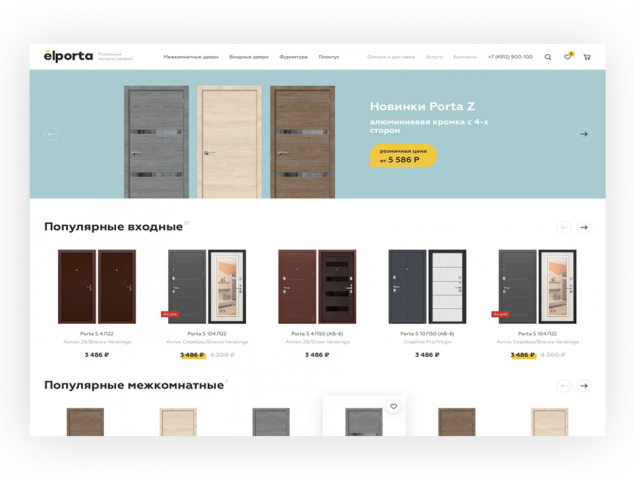The height and width of the screenshot is (480, 634).
Task: Go to next banner slide arrow
Action: click(x=584, y=134)
